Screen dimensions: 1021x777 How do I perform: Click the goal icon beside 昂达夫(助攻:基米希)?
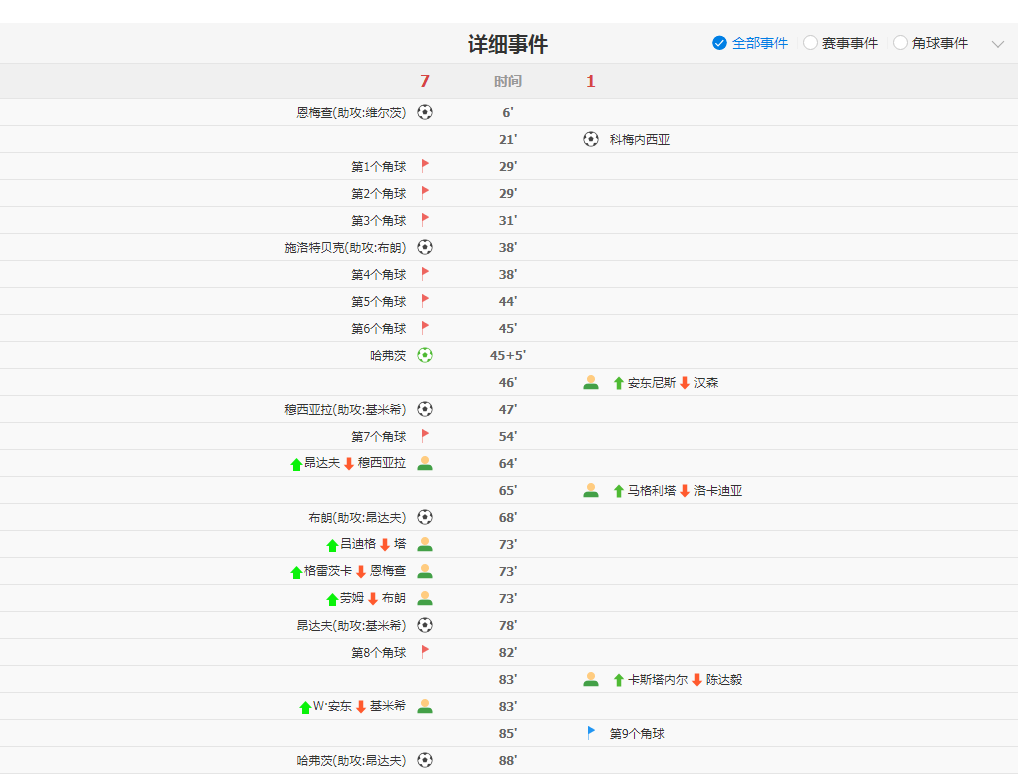(425, 625)
